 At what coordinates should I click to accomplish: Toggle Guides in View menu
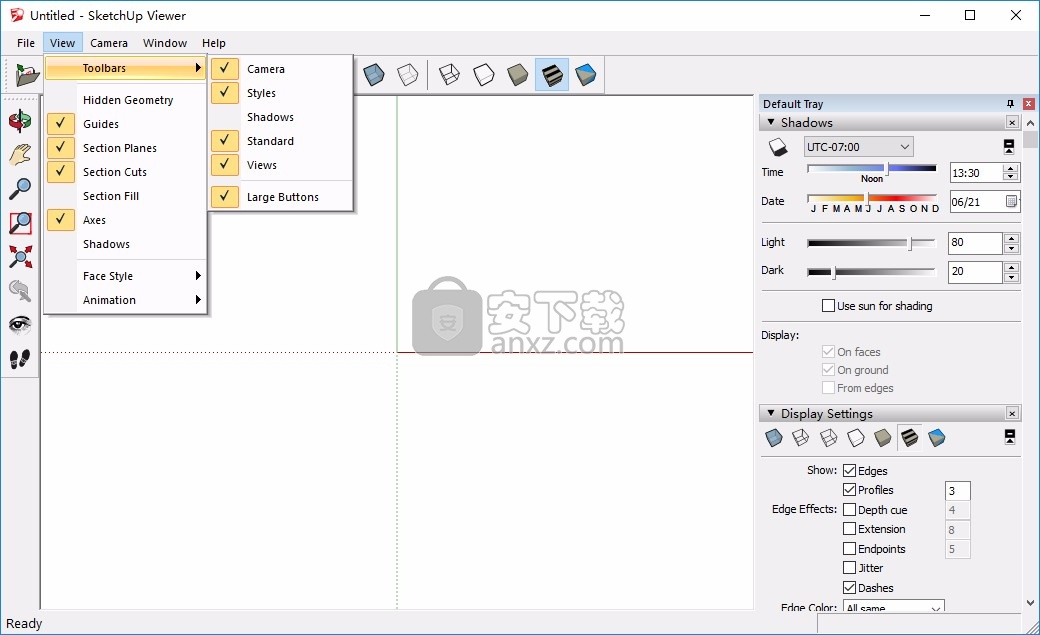pos(126,124)
